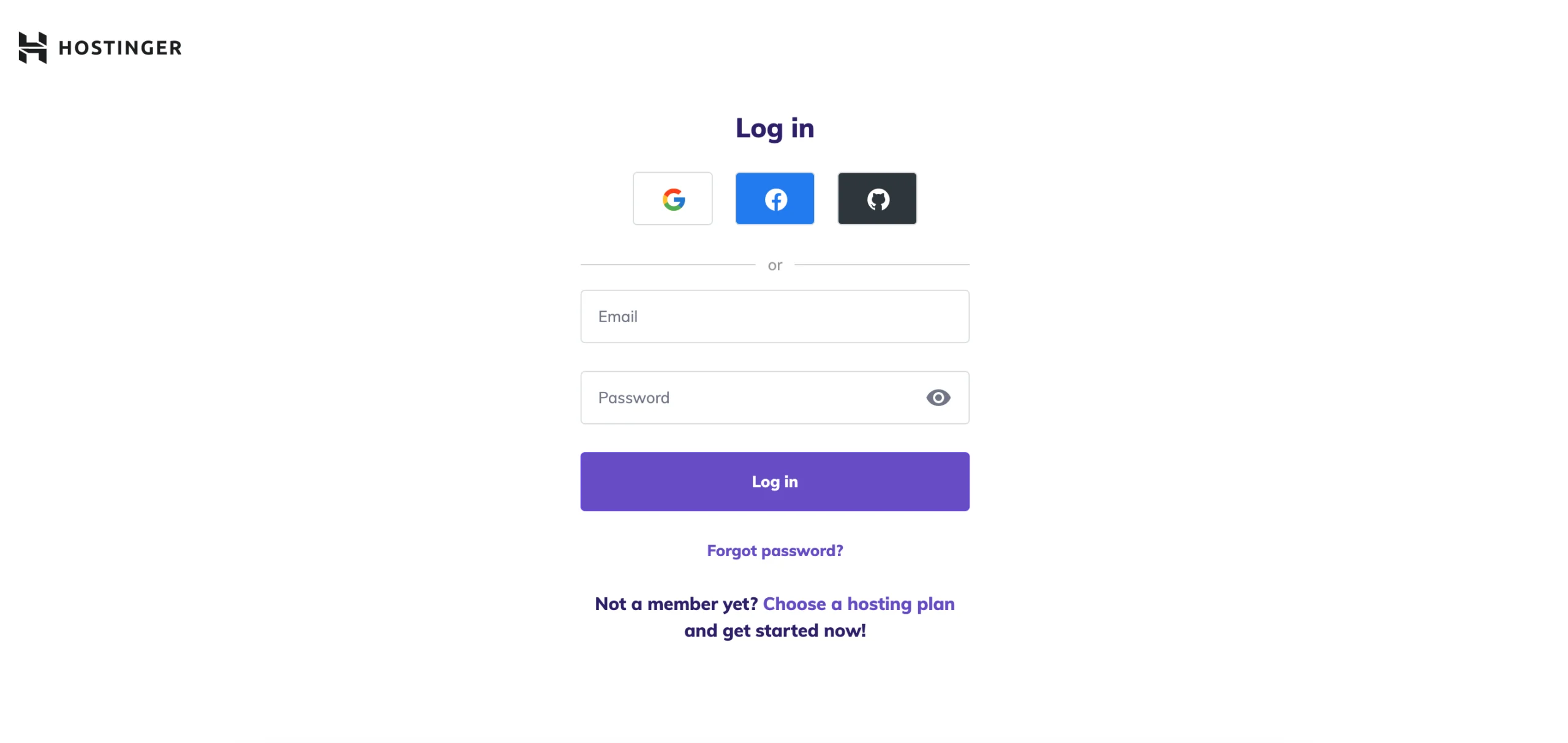Click the eye icon to show password

point(937,397)
